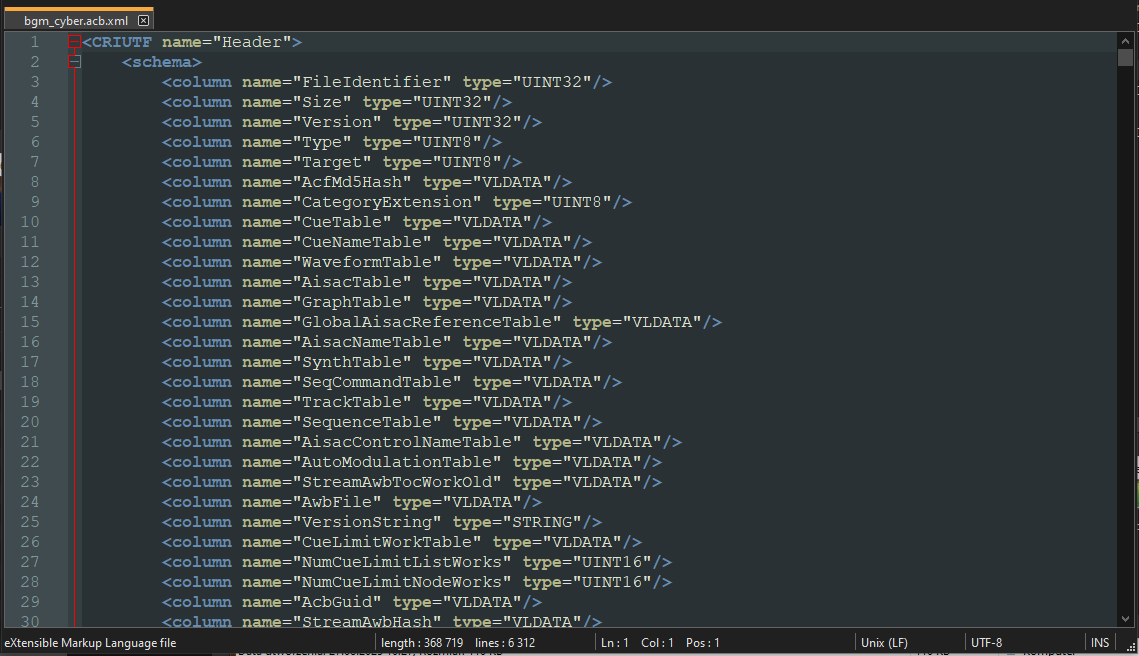
Task: Collapse the schema fold marker
Action: coord(74,62)
